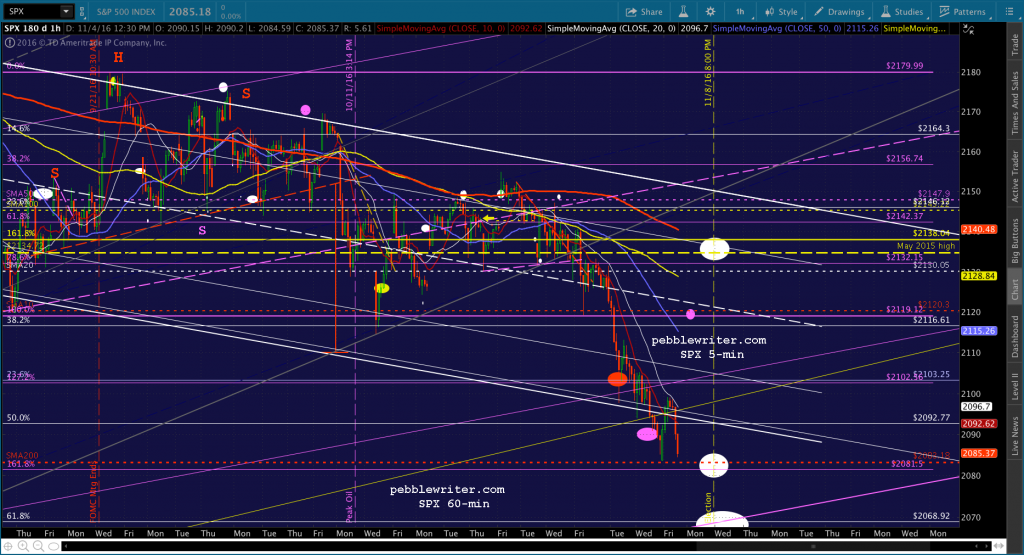Screen dimensions: 1024x555
Task: Open the Trade sidebar tab
Action: [1016, 43]
